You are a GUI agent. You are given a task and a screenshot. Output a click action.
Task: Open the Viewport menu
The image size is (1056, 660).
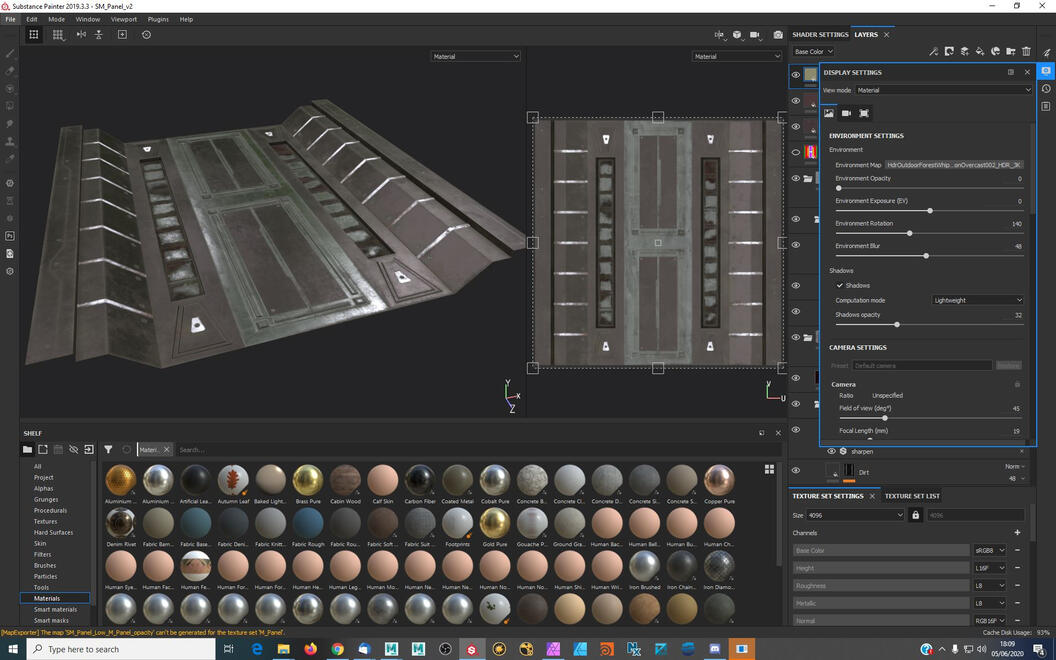click(x=124, y=19)
